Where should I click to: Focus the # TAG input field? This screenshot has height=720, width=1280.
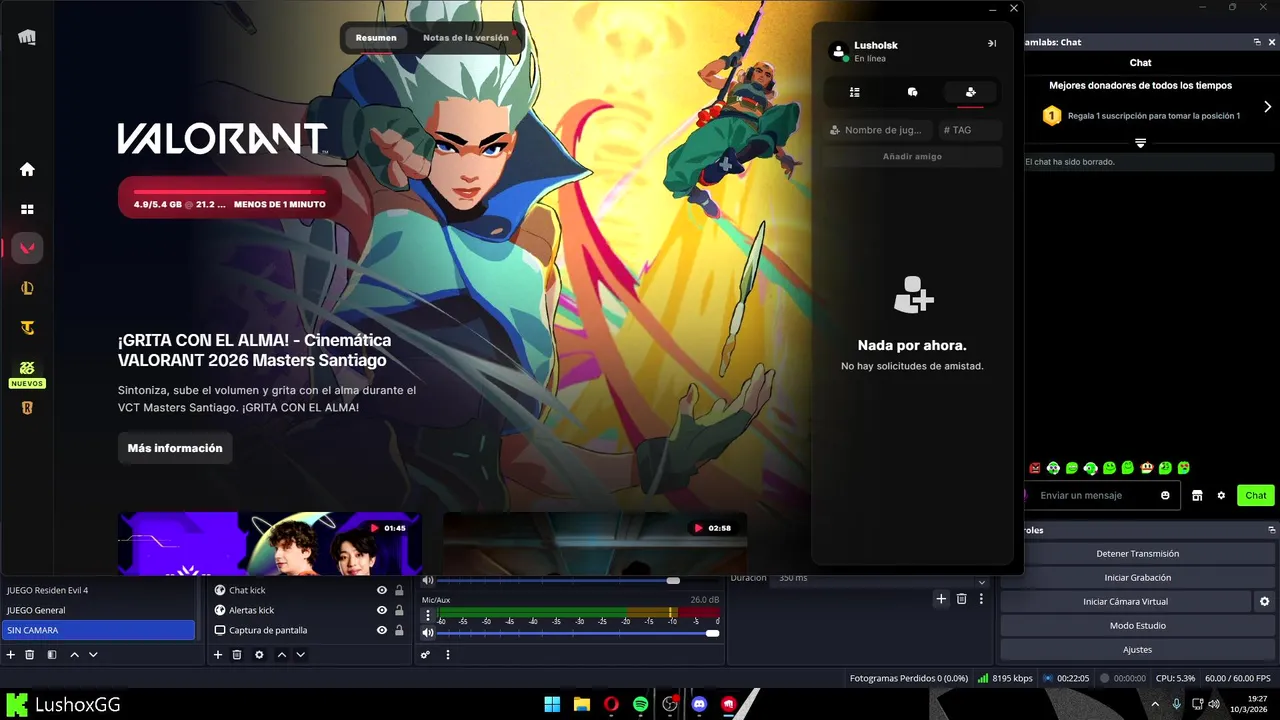pos(970,130)
